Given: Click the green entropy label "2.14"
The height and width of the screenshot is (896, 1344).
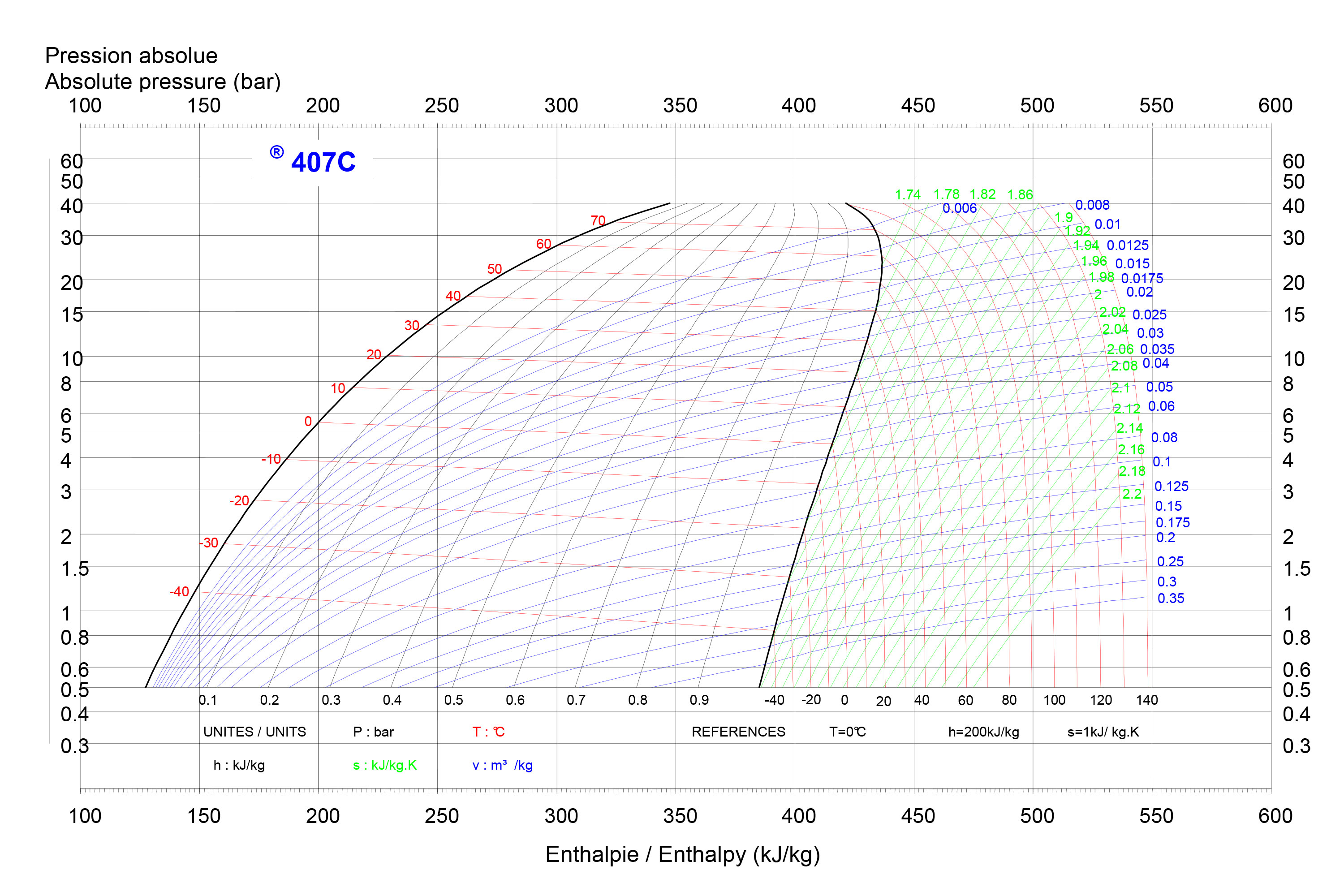Looking at the screenshot, I should click(x=1130, y=428).
